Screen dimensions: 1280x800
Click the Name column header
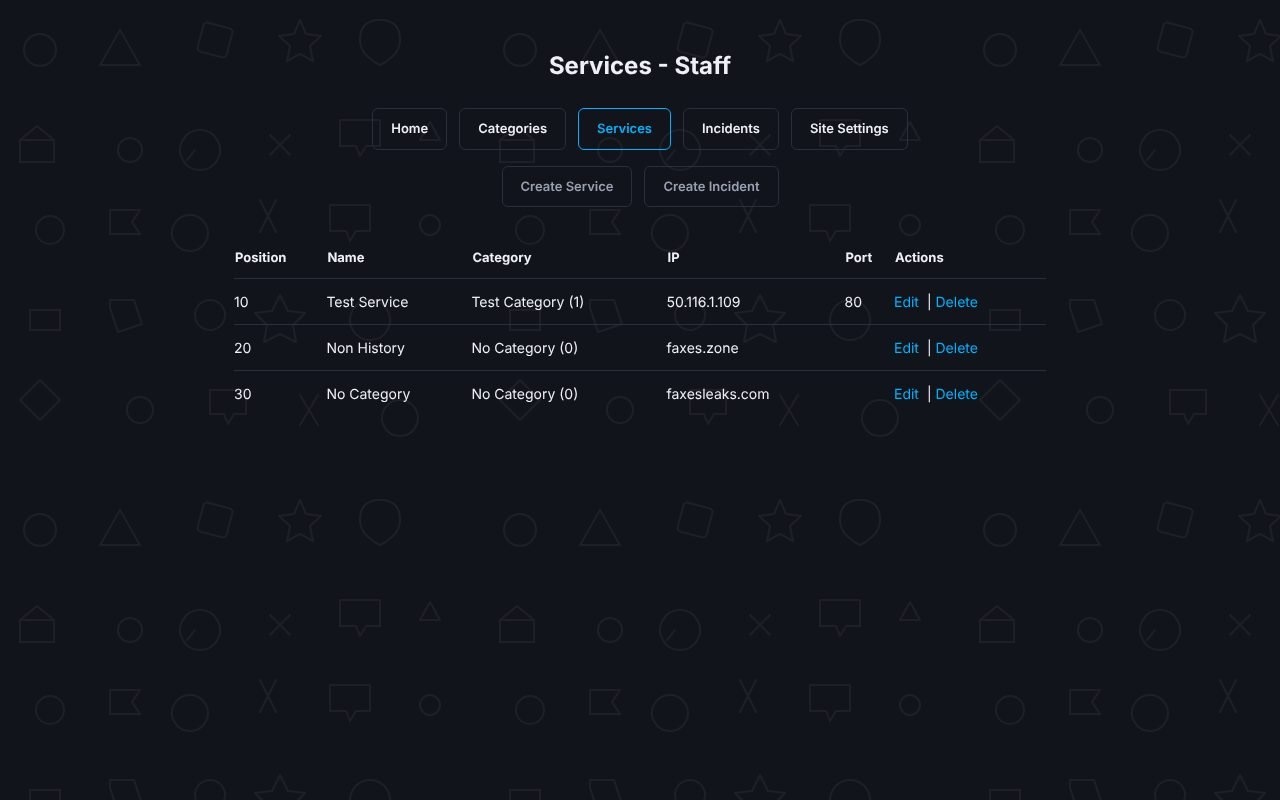[x=346, y=257]
